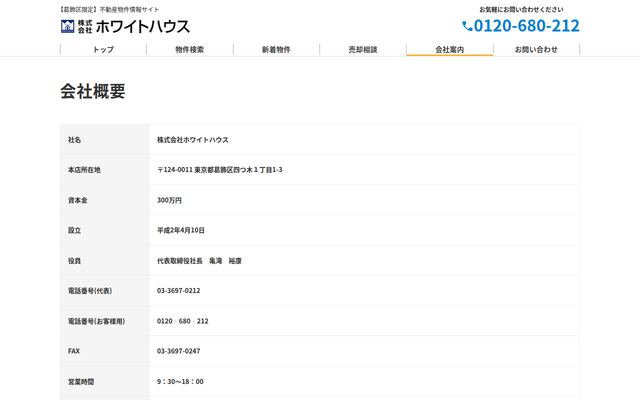Select the address 〒124-0011 東京都葛飾区 value
This screenshot has height=400, width=640.
220,170
